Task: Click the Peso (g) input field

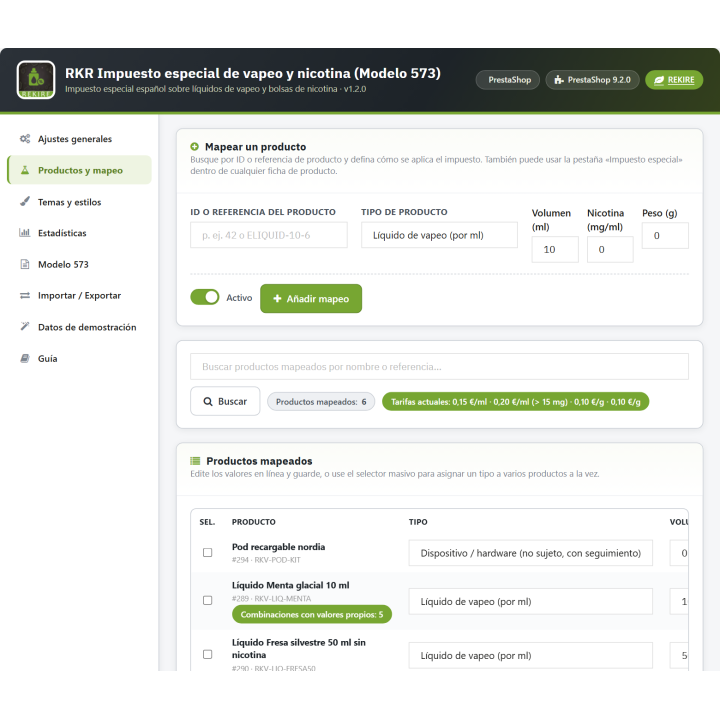Action: coord(665,236)
